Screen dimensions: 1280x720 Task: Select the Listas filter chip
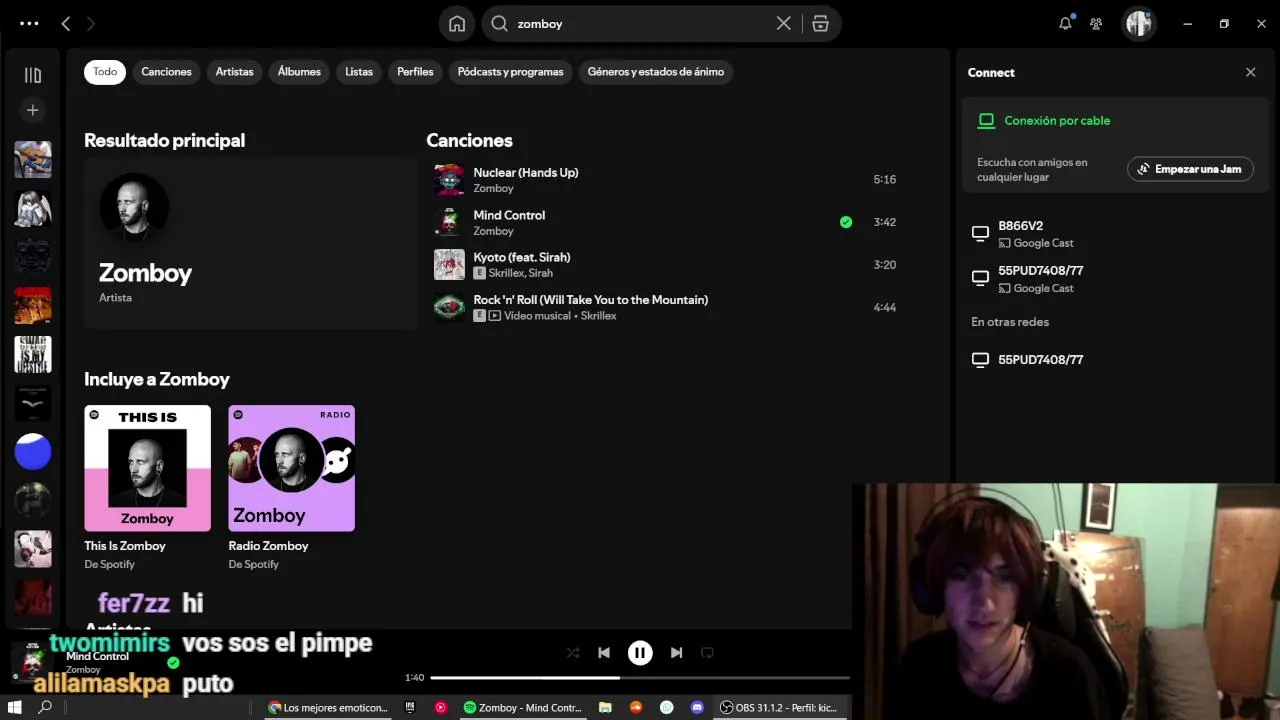(359, 72)
